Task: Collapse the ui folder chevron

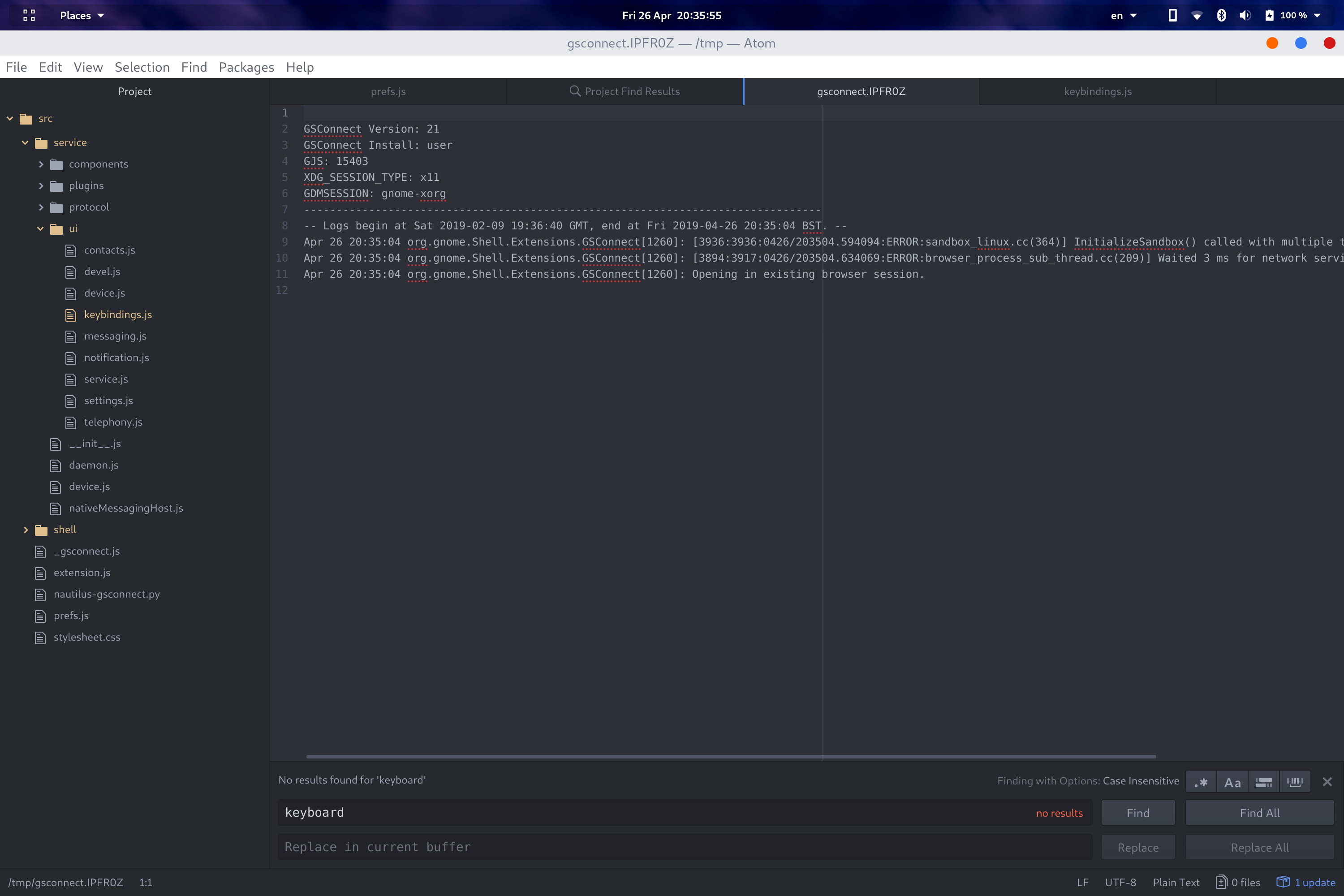Action: (41, 228)
